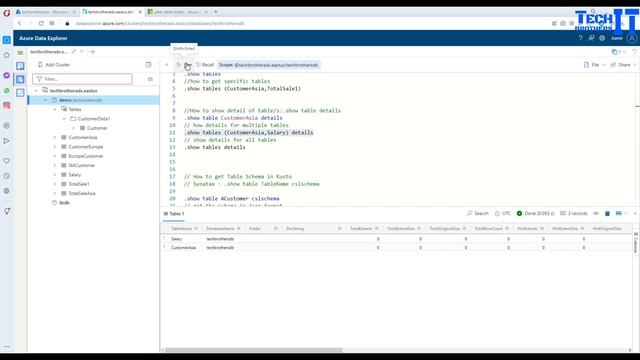
Task: Select the TotalSaleAsia table
Action: pos(82,193)
